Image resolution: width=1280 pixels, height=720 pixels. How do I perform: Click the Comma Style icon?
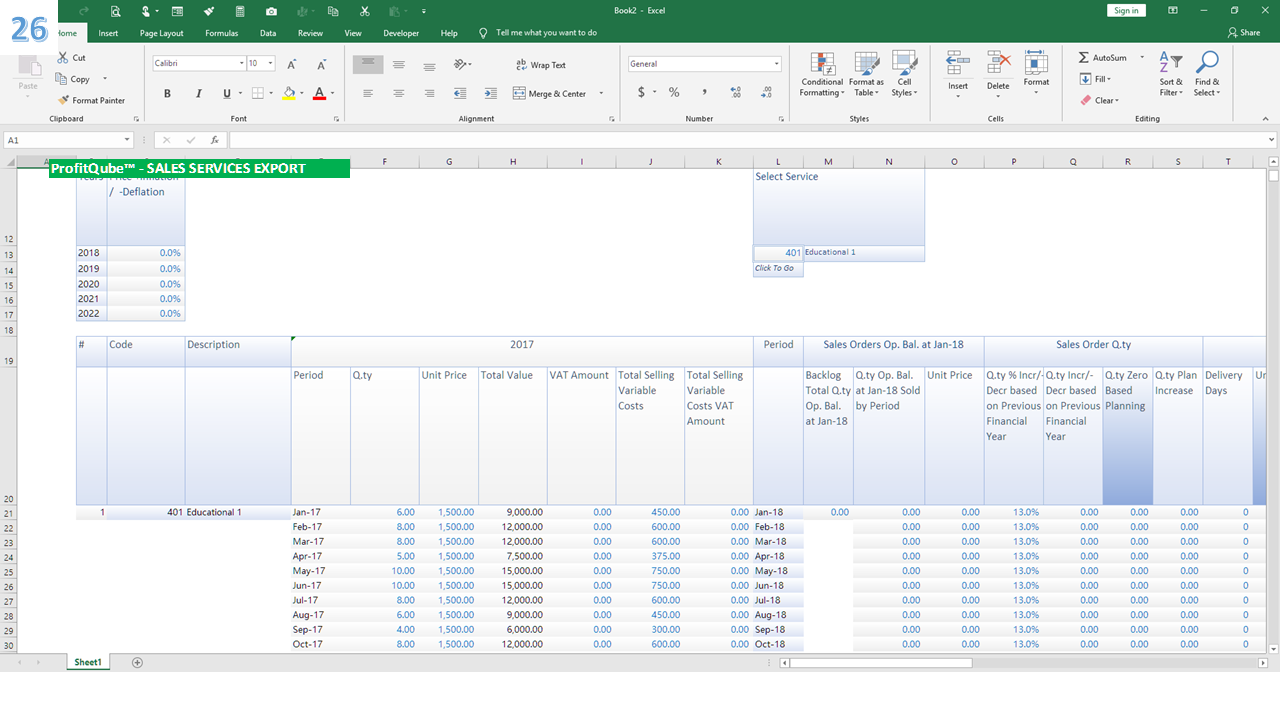pyautogui.click(x=705, y=93)
